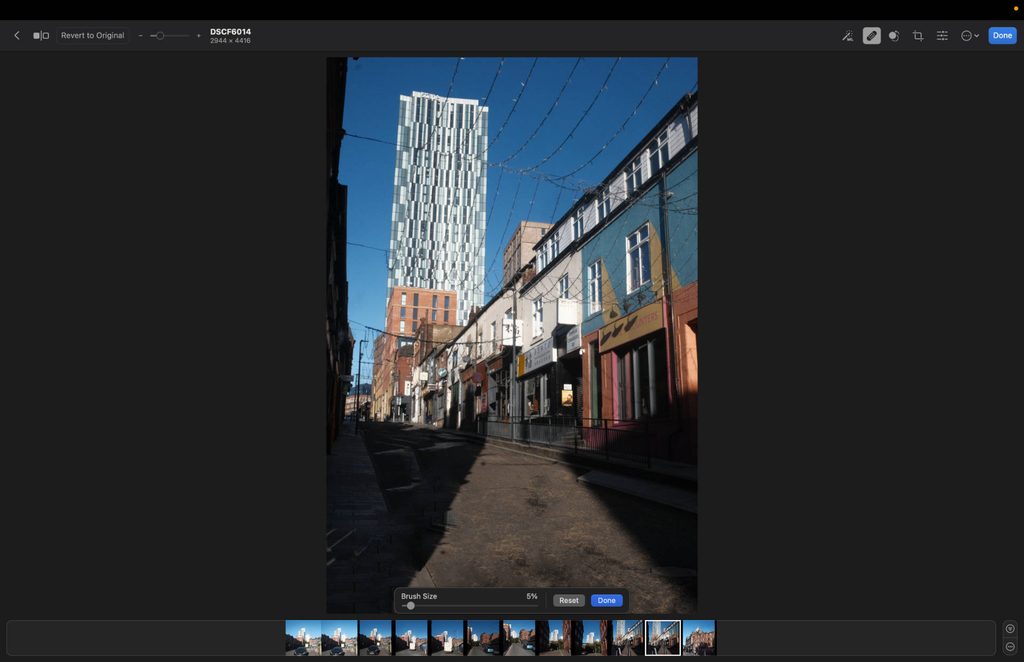1024x662 pixels.
Task: Apply auto-enhance with the magic wand
Action: [847, 36]
